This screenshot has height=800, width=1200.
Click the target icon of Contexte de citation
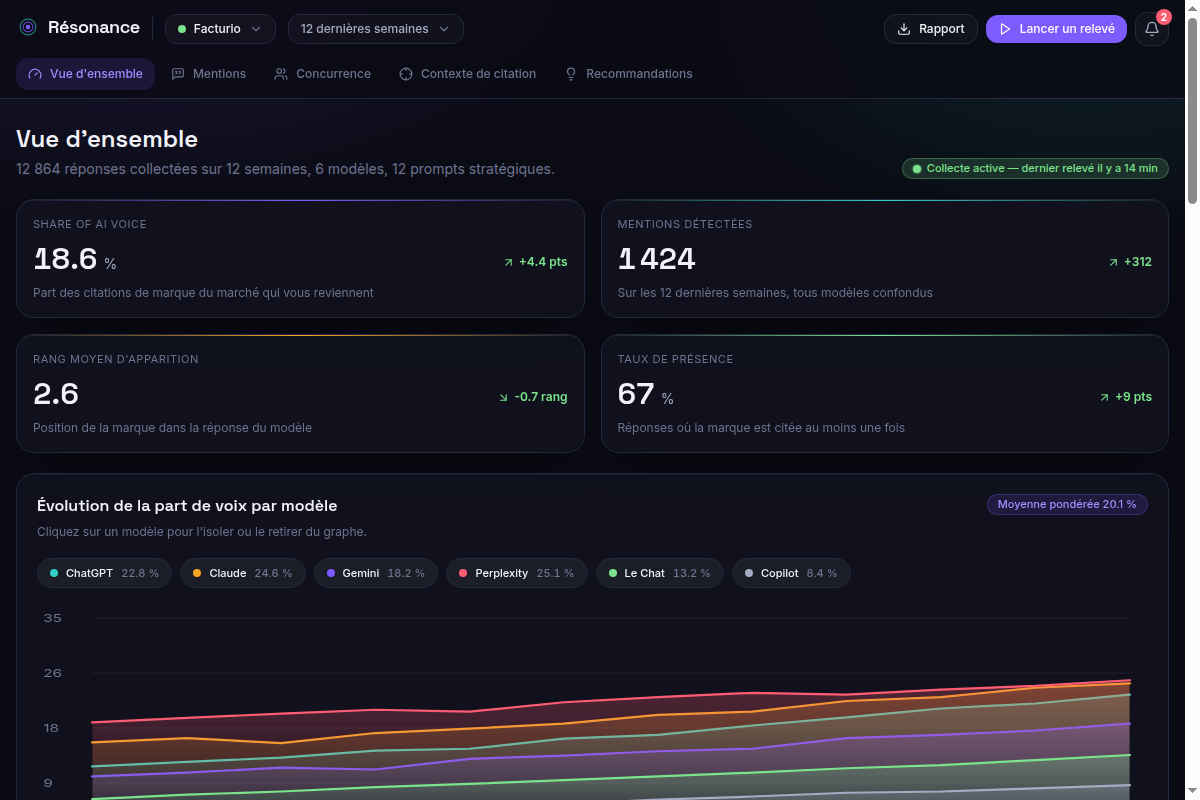[406, 74]
